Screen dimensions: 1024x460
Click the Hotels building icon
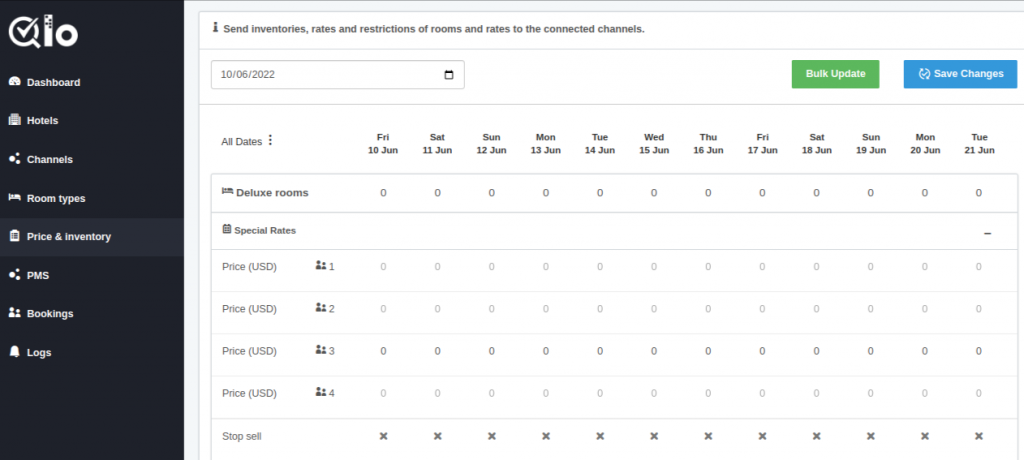(14, 120)
